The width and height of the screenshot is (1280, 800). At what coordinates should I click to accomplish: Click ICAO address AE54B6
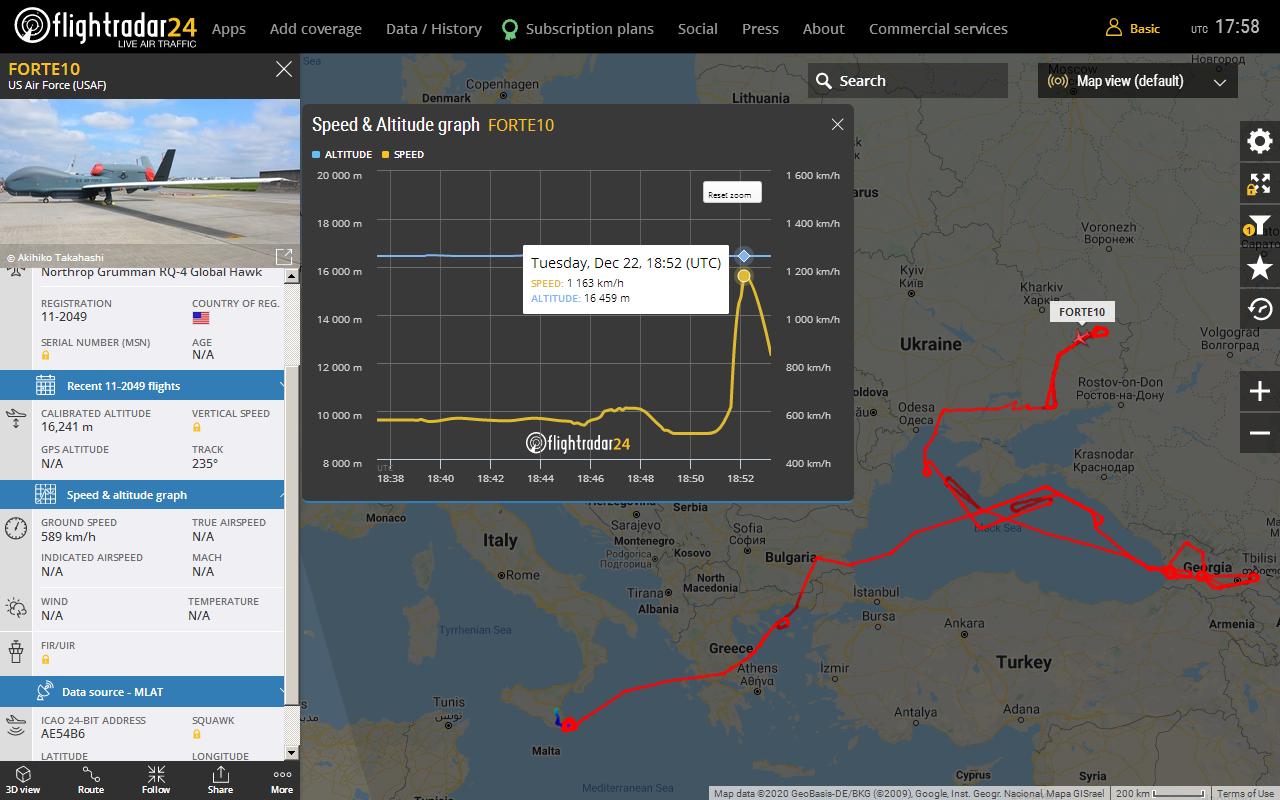tap(63, 734)
